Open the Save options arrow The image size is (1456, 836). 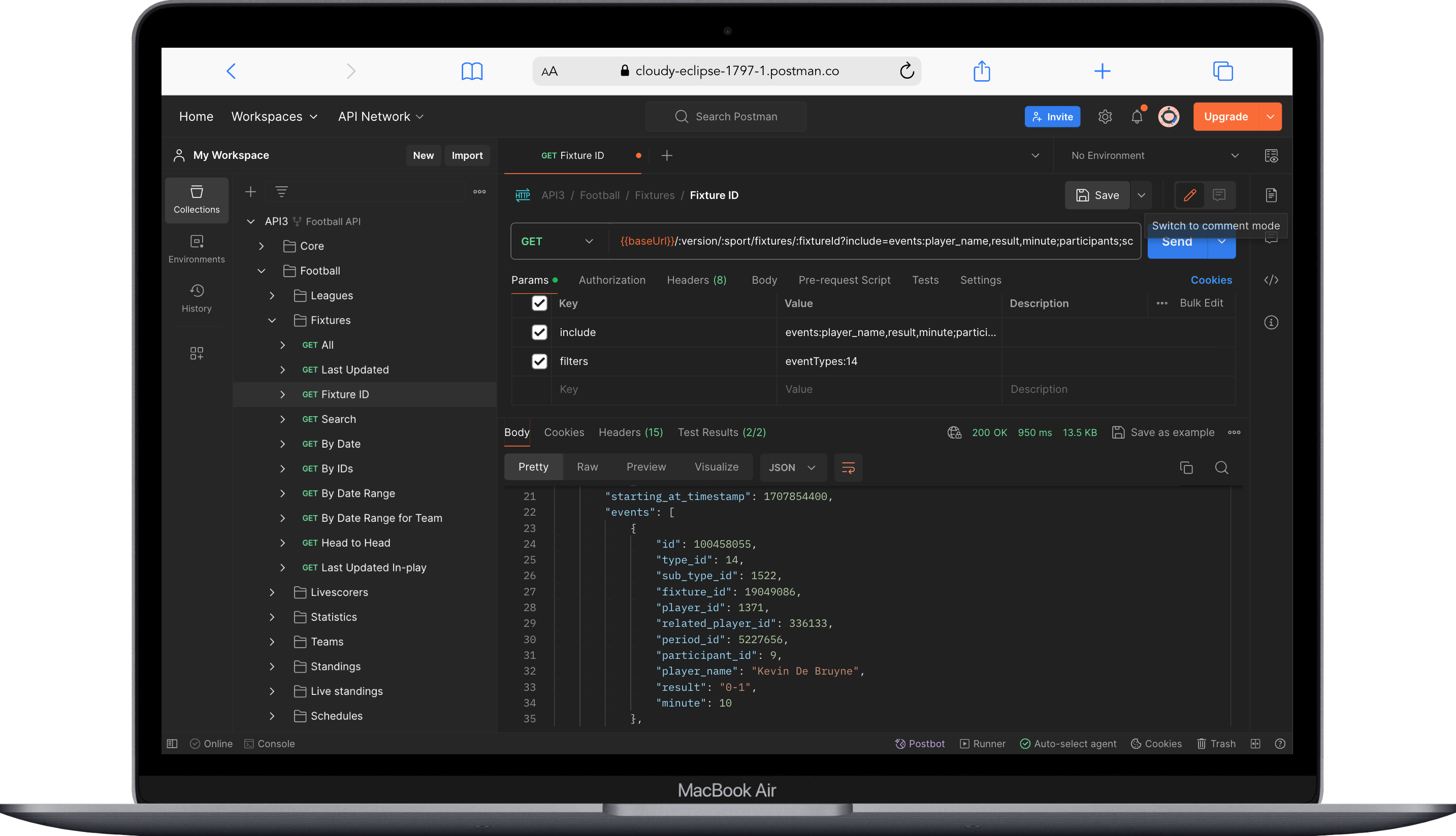point(1141,195)
